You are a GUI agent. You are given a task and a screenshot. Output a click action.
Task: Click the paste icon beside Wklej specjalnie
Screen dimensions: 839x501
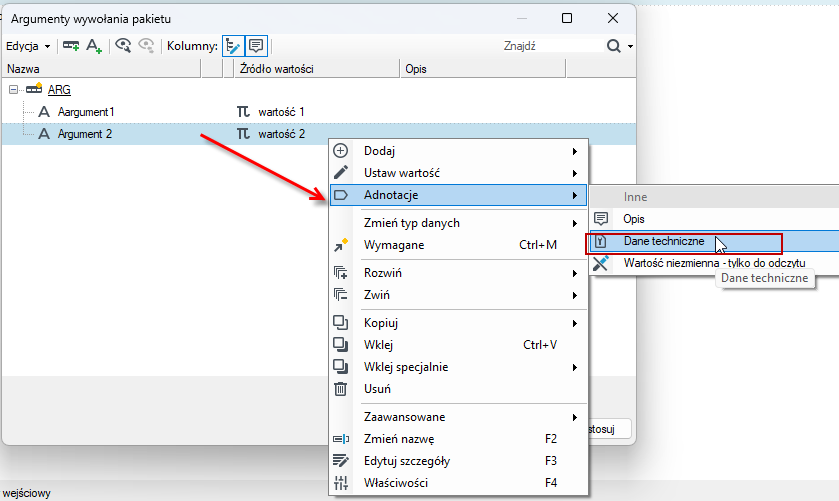pyautogui.click(x=341, y=367)
